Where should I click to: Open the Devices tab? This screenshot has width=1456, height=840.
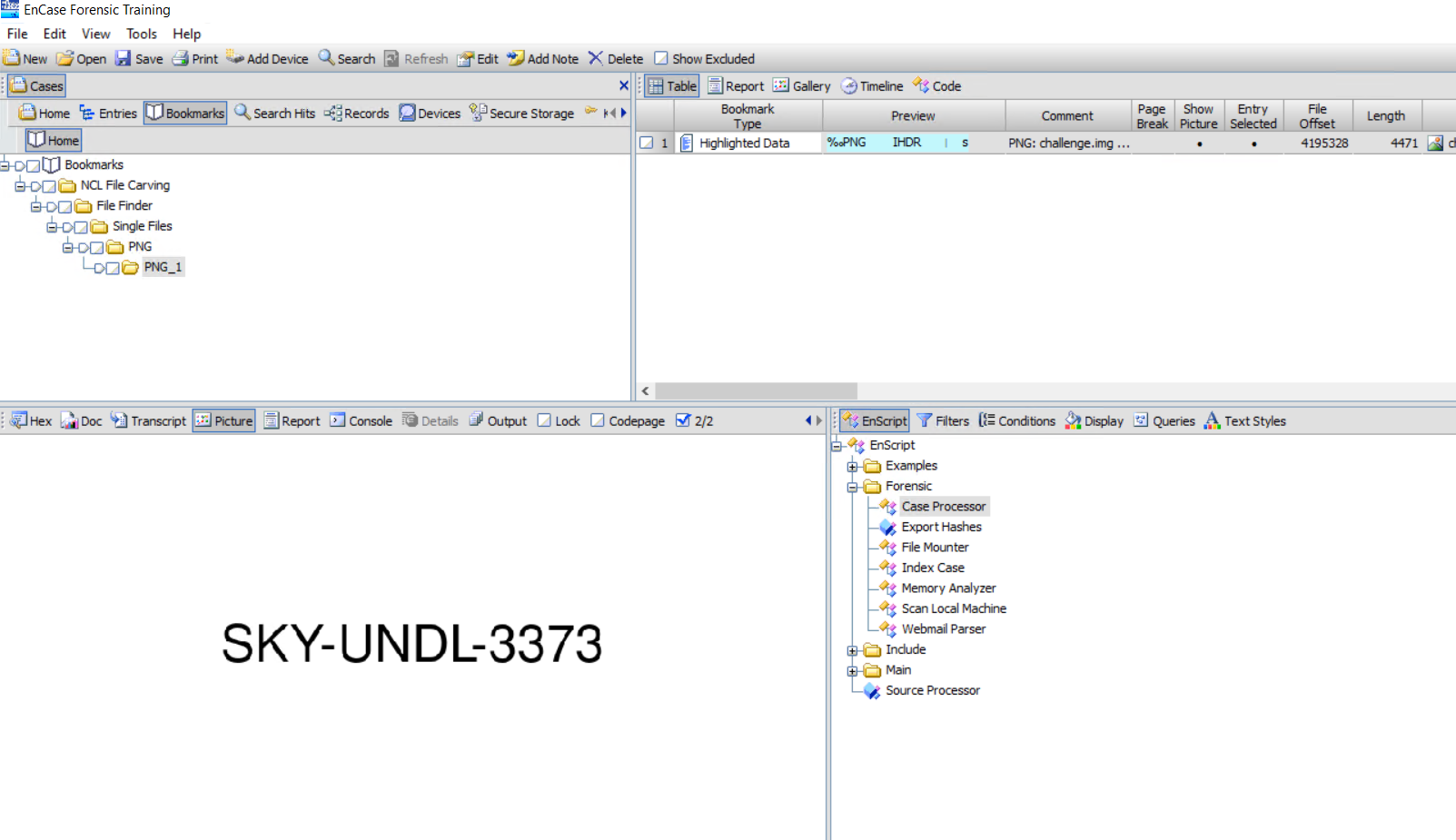click(x=430, y=114)
